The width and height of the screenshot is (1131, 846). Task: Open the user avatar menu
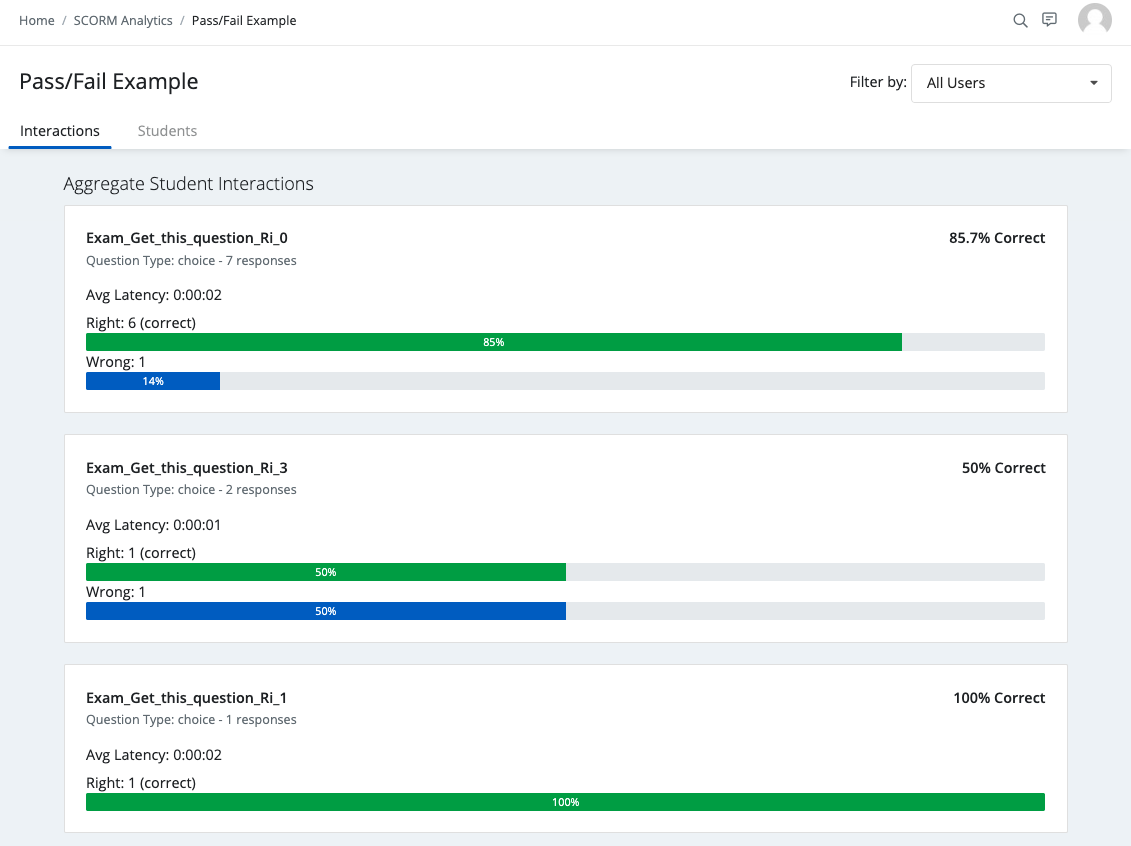tap(1094, 19)
